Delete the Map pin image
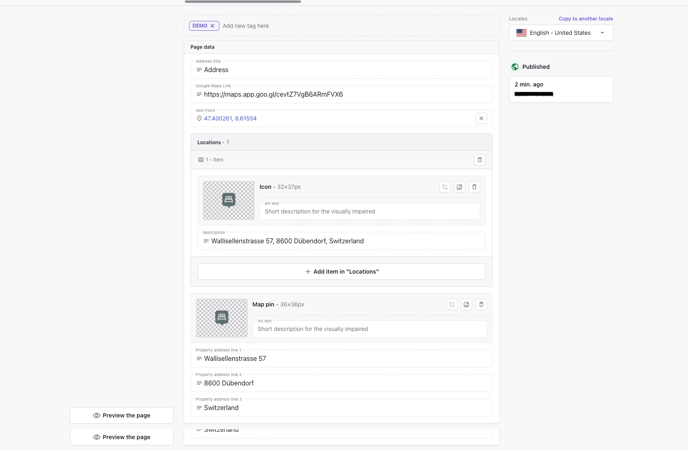 pyautogui.click(x=481, y=305)
